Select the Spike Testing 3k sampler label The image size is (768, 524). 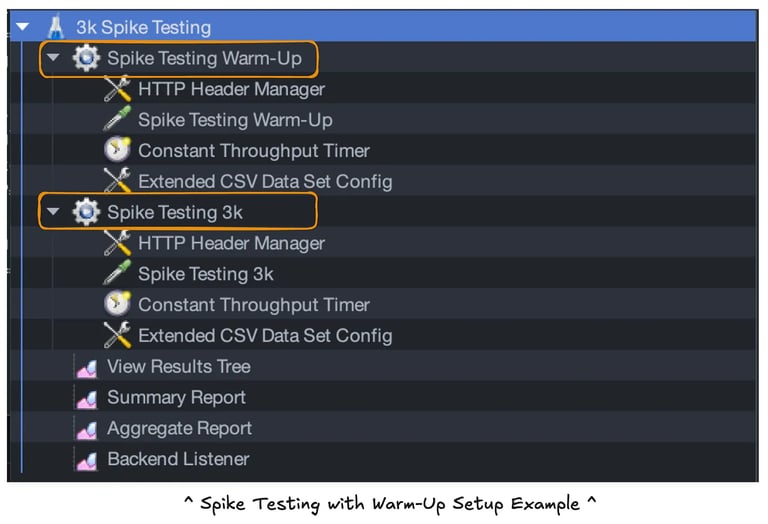pyautogui.click(x=205, y=274)
